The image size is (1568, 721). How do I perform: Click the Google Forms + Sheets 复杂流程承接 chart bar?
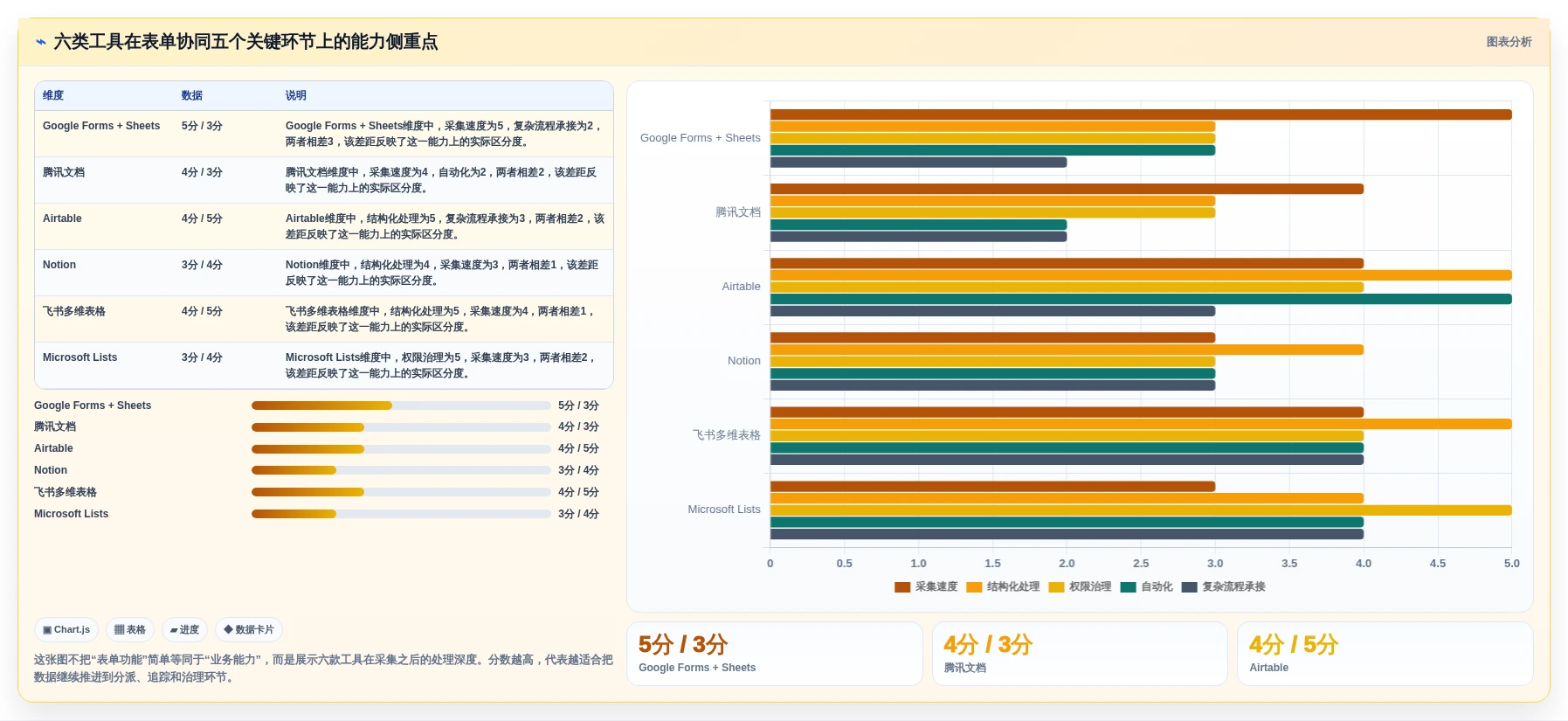pyautogui.click(x=918, y=163)
